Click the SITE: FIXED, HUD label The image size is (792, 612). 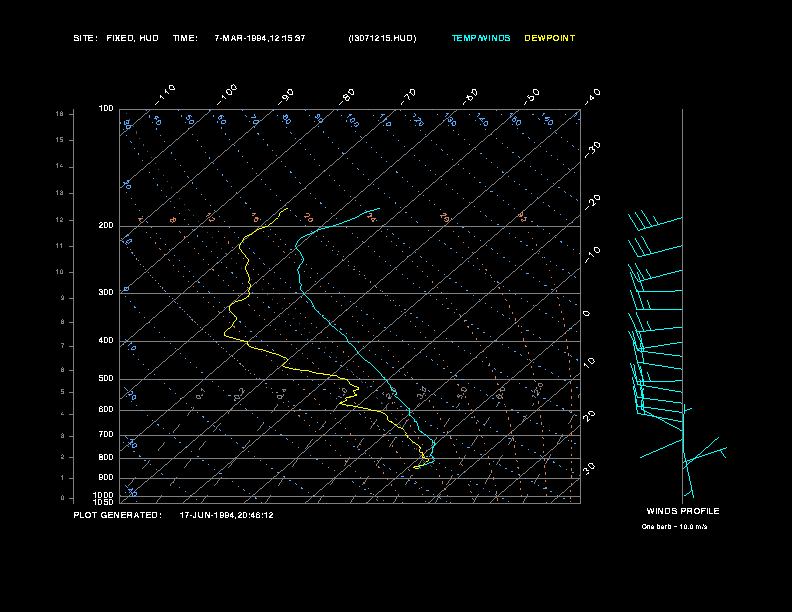[x=116, y=38]
